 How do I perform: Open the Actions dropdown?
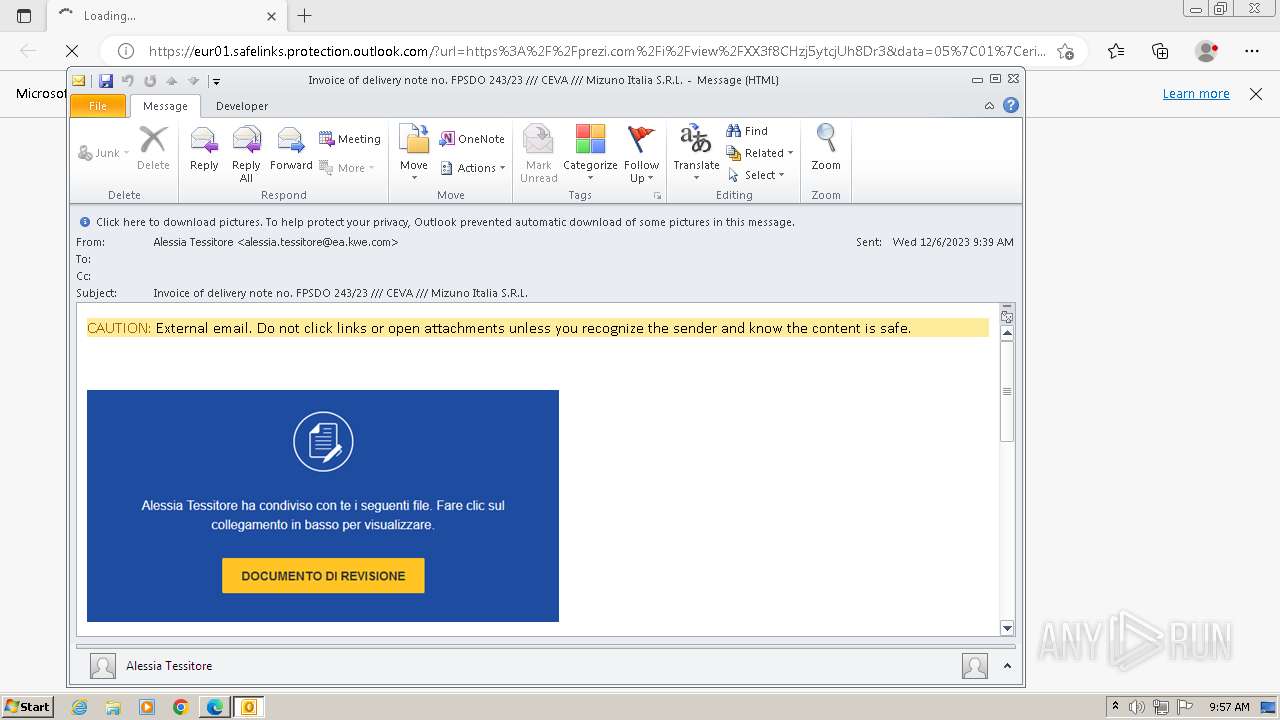point(473,168)
